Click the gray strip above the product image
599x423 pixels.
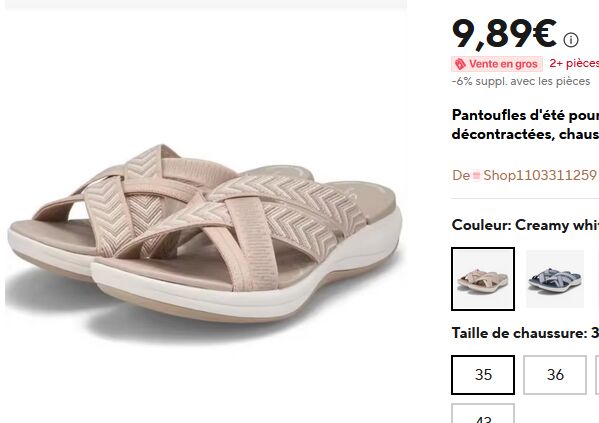206,4
